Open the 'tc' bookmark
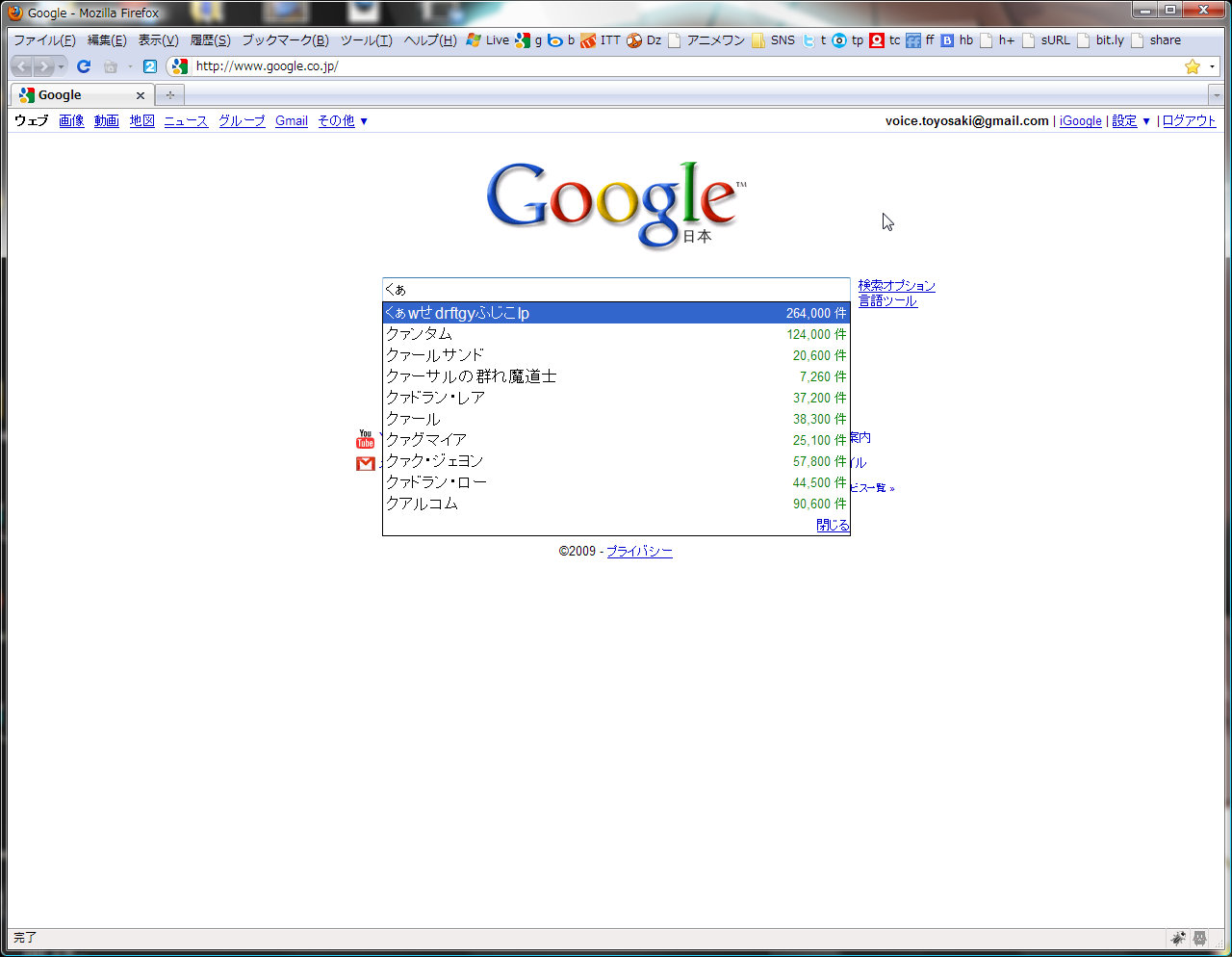The image size is (1232, 957). pos(885,40)
